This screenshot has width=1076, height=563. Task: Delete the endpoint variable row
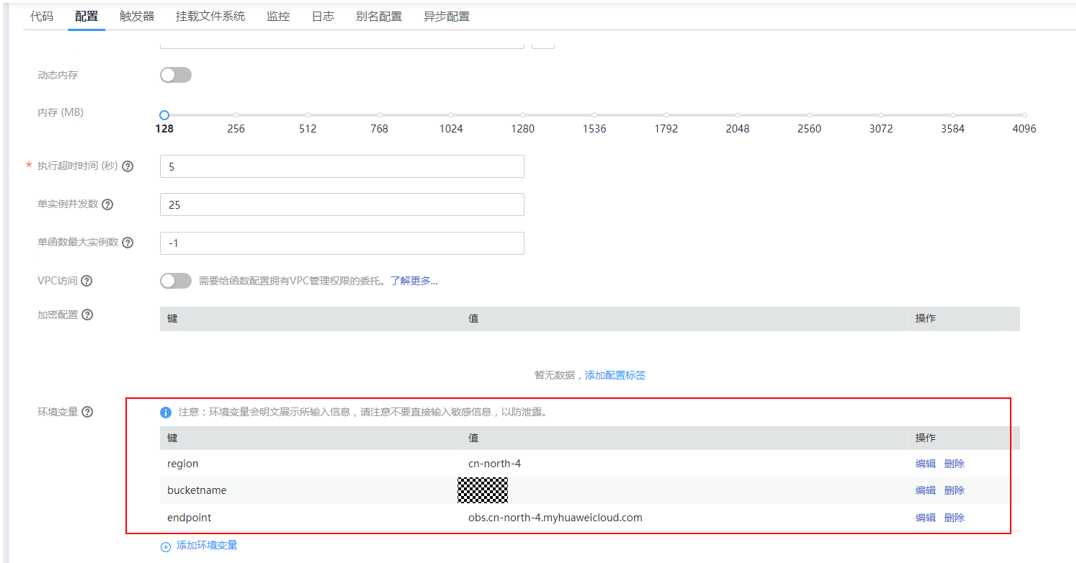[954, 518]
